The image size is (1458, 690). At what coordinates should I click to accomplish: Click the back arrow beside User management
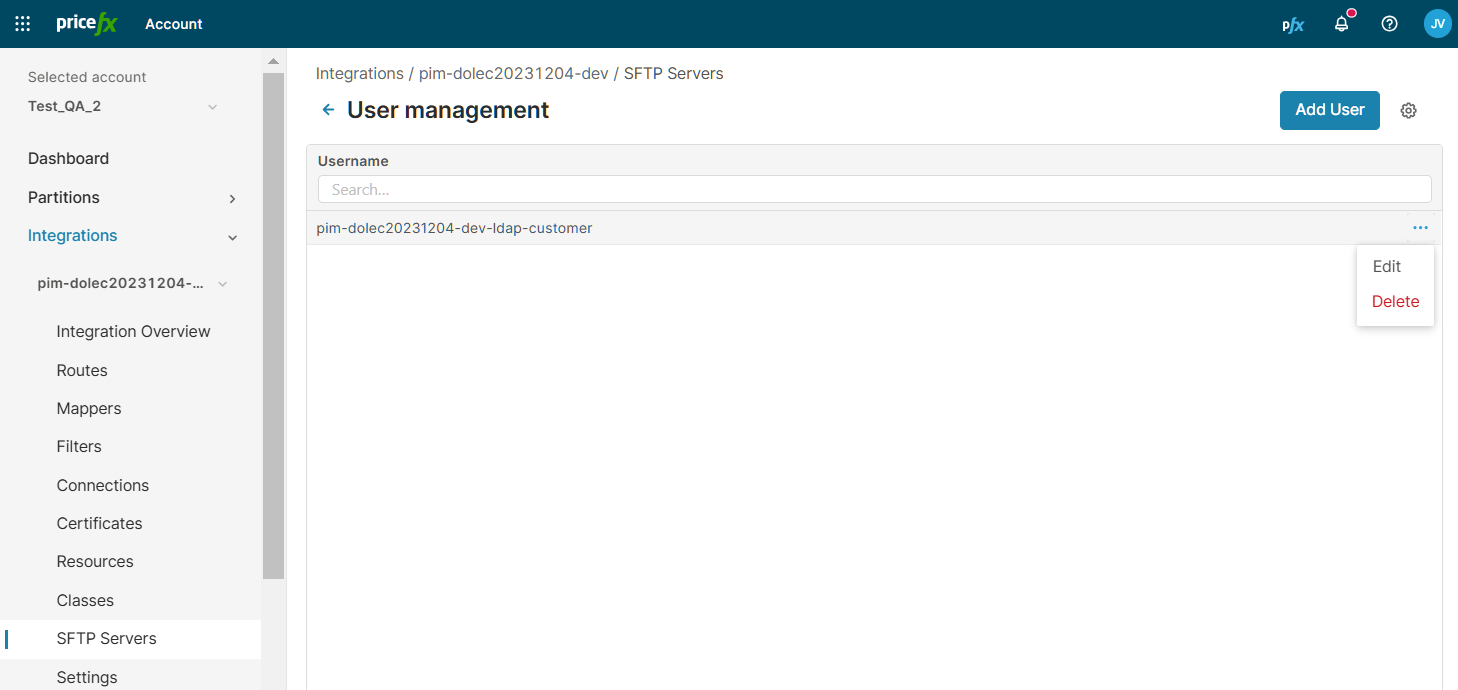[x=328, y=110]
